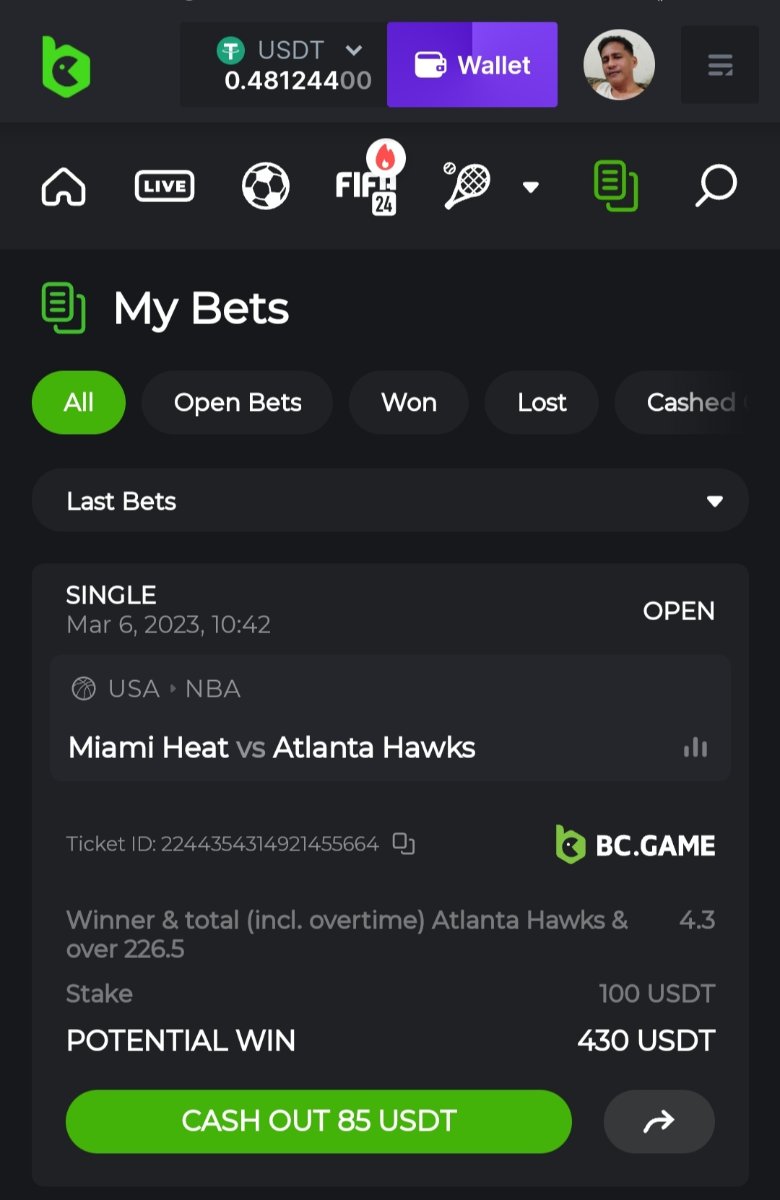Viewport: 780px width, 1200px height.
Task: Open My Bets slip icon in navbar
Action: click(616, 186)
